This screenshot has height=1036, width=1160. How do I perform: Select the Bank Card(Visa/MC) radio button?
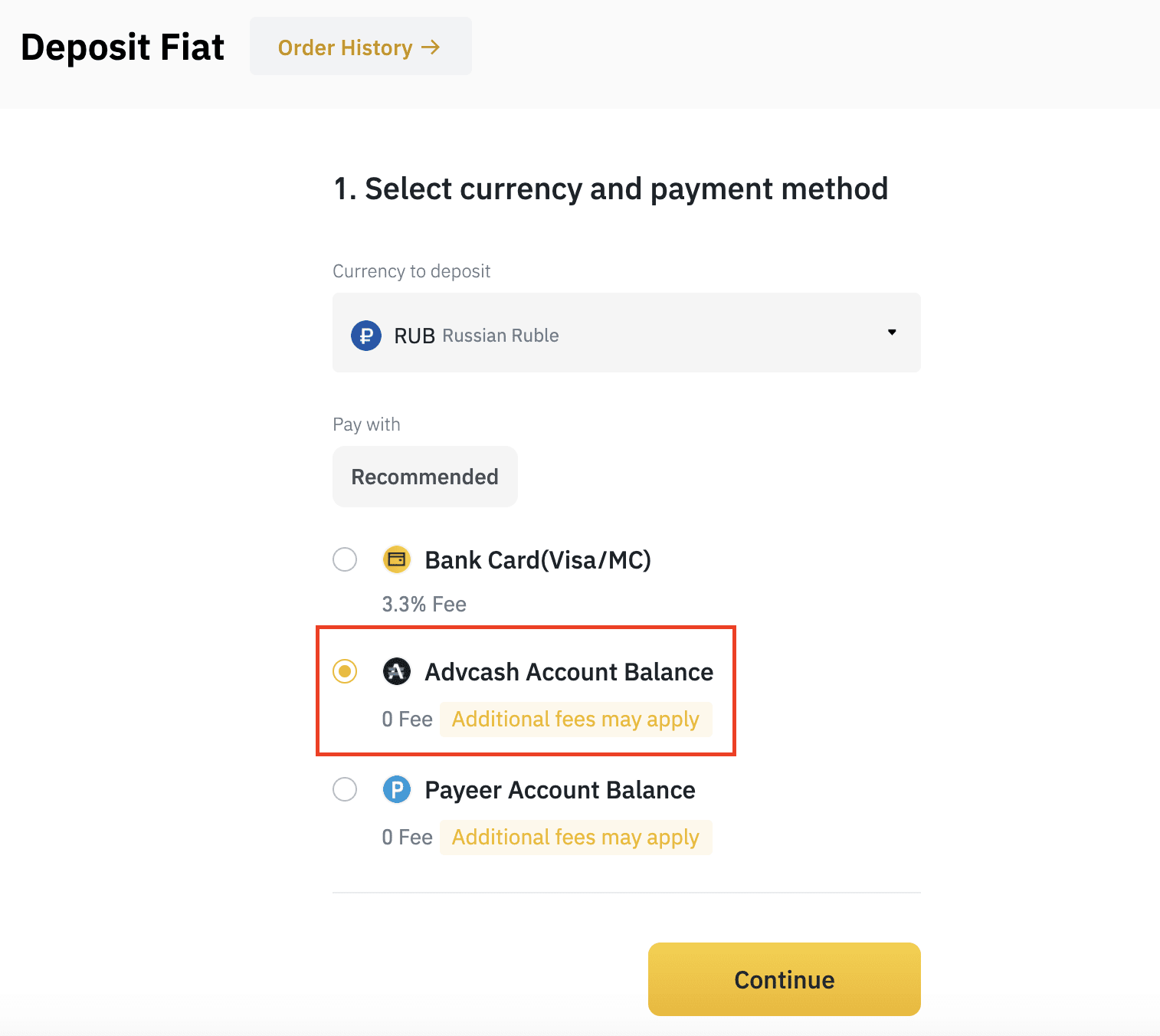pyautogui.click(x=345, y=559)
